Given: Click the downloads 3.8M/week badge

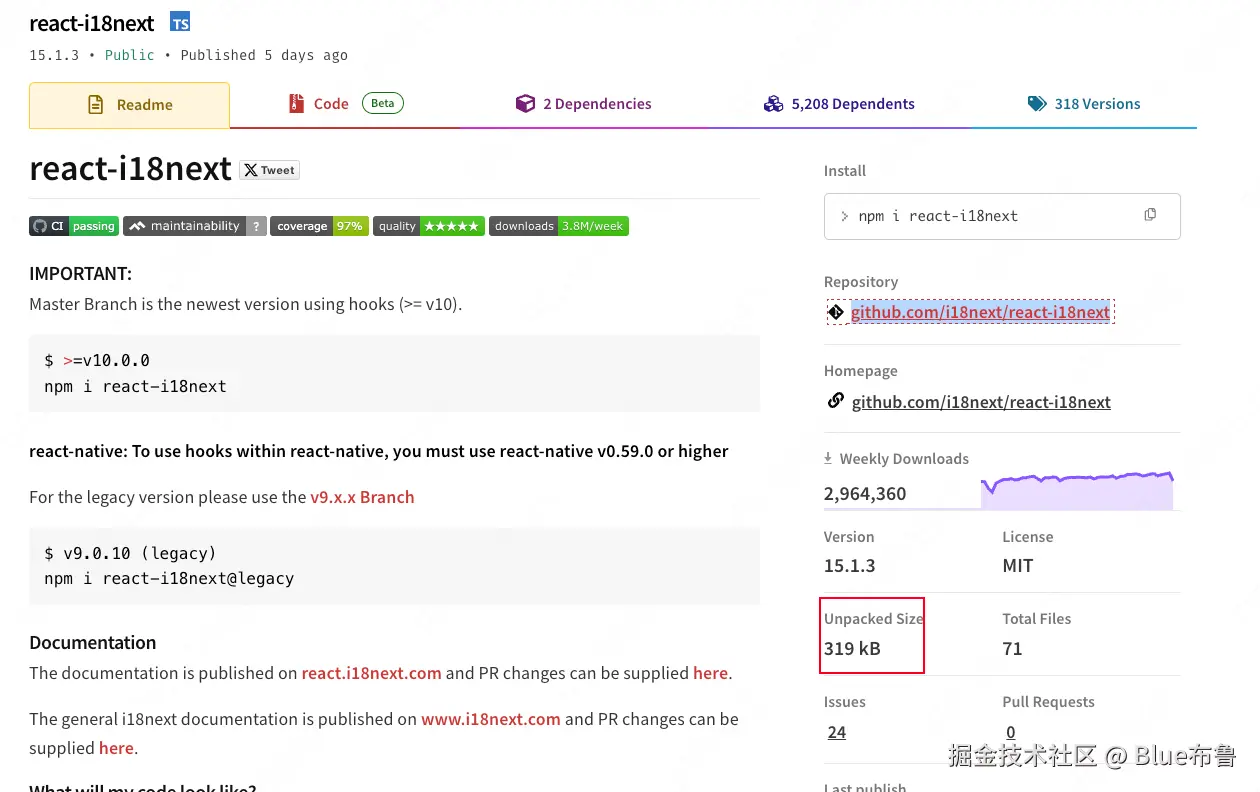Looking at the screenshot, I should click(x=559, y=226).
